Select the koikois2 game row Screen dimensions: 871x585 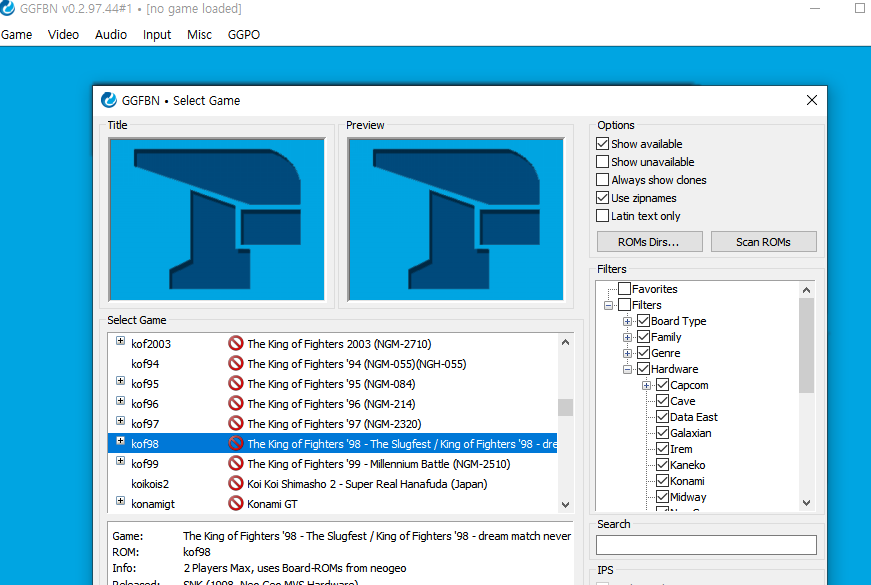(332, 484)
